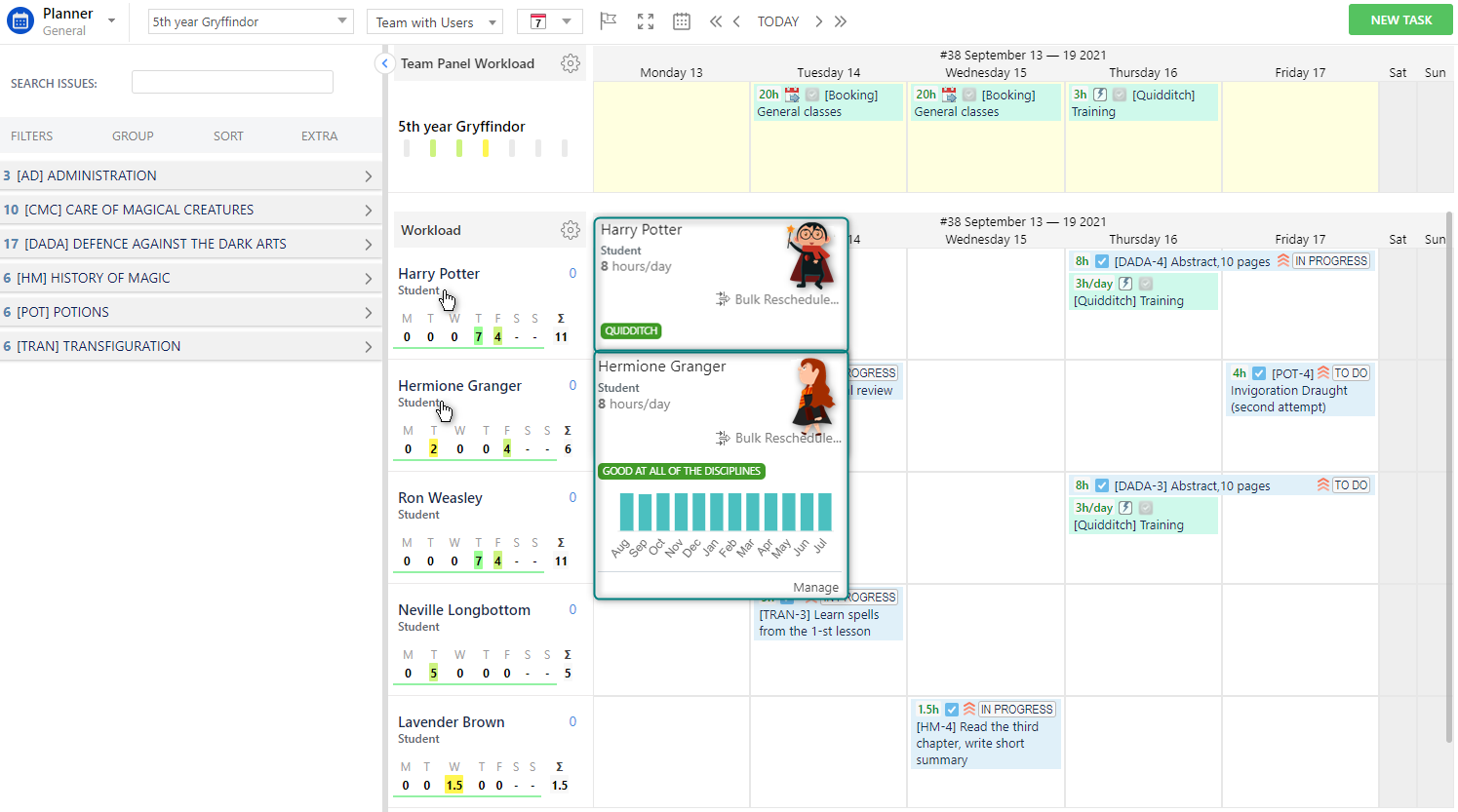Open Team Panel Workload settings gear

571,63
